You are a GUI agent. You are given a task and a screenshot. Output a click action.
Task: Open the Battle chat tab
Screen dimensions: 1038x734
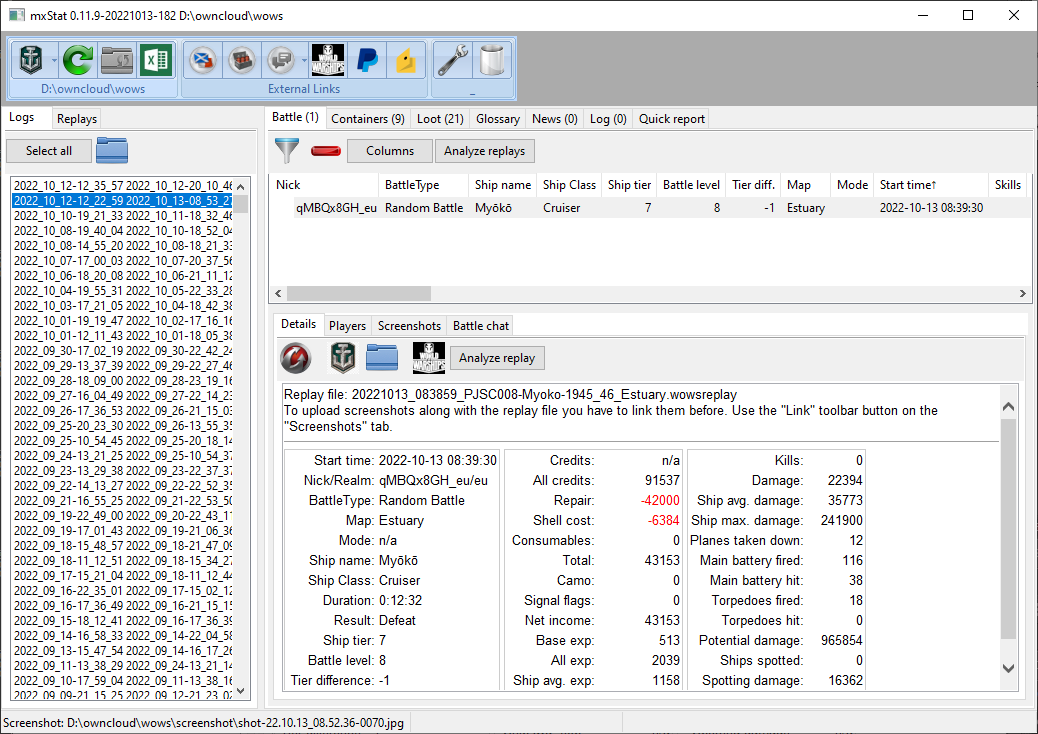click(481, 326)
